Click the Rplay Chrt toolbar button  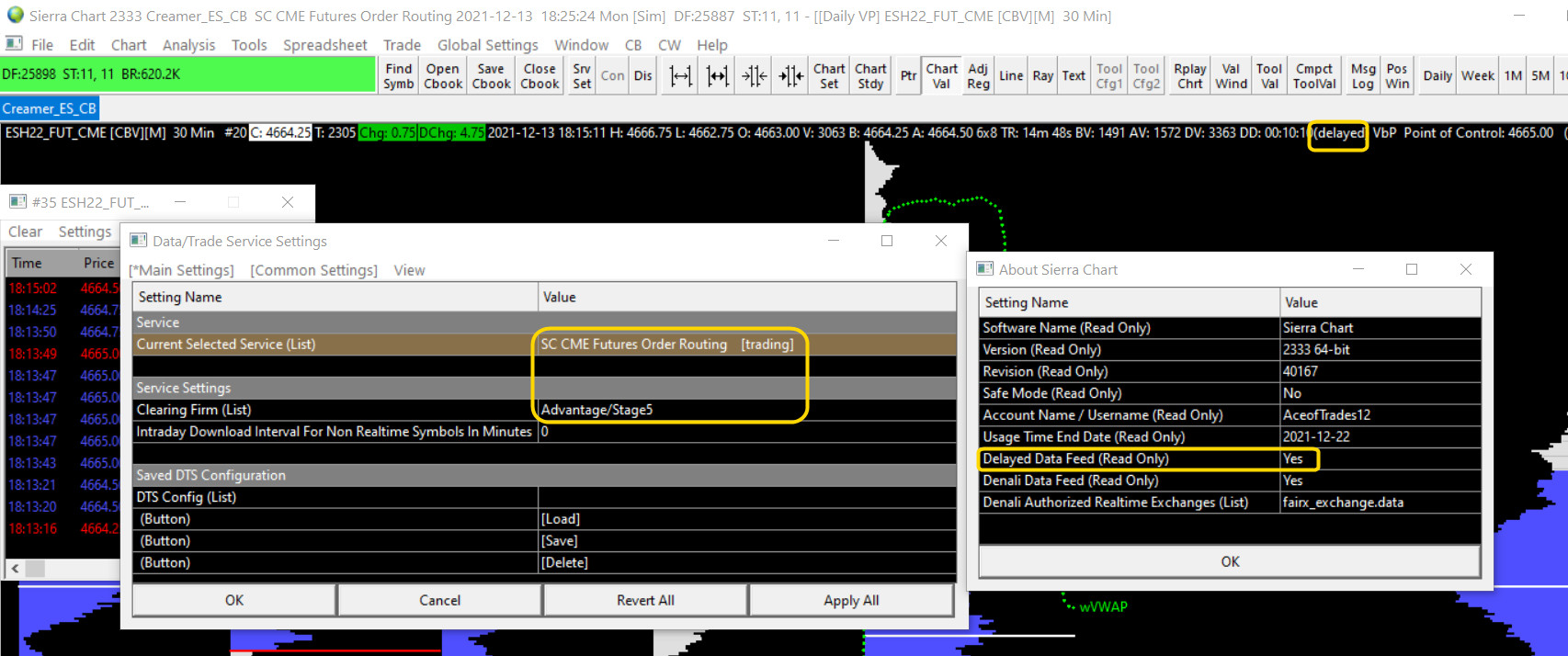pyautogui.click(x=1189, y=75)
